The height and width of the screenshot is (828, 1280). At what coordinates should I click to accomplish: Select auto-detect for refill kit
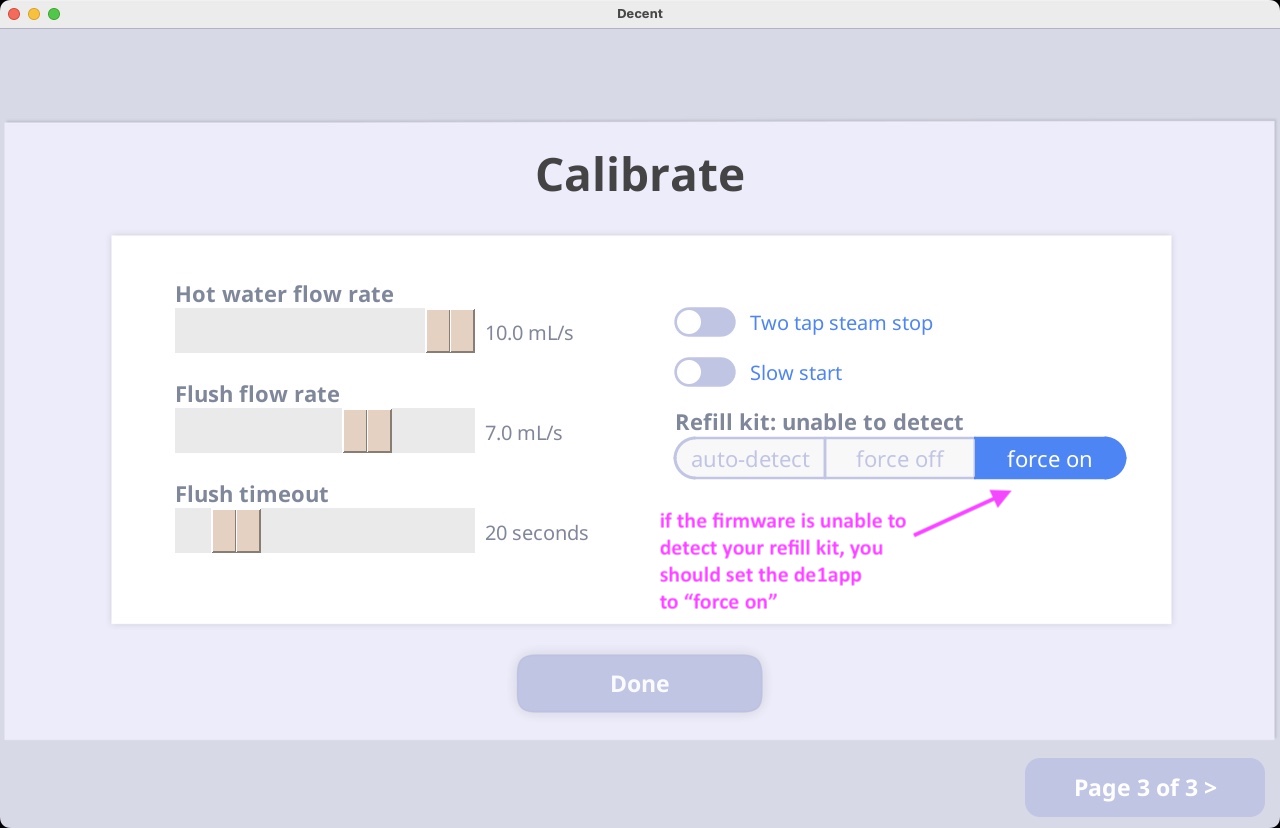pos(750,458)
